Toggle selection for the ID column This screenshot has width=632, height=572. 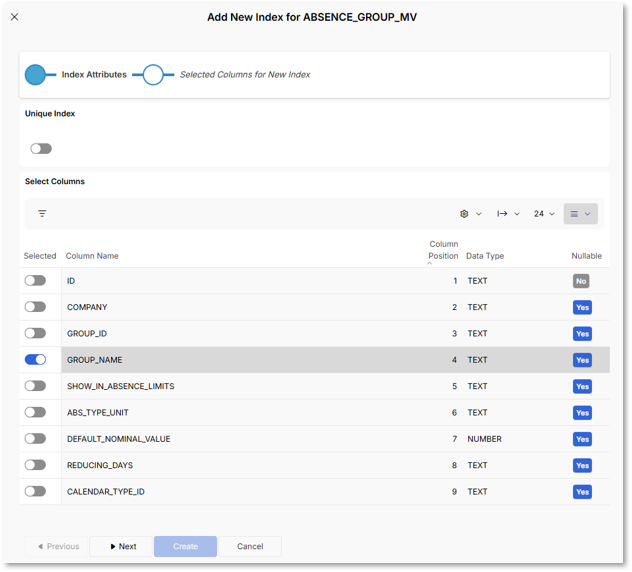tap(35, 281)
